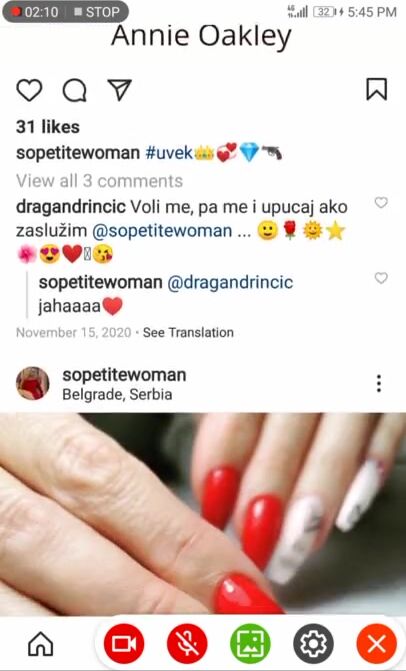
Task: Like dragandrincic's comment with the small heart
Action: (x=381, y=202)
